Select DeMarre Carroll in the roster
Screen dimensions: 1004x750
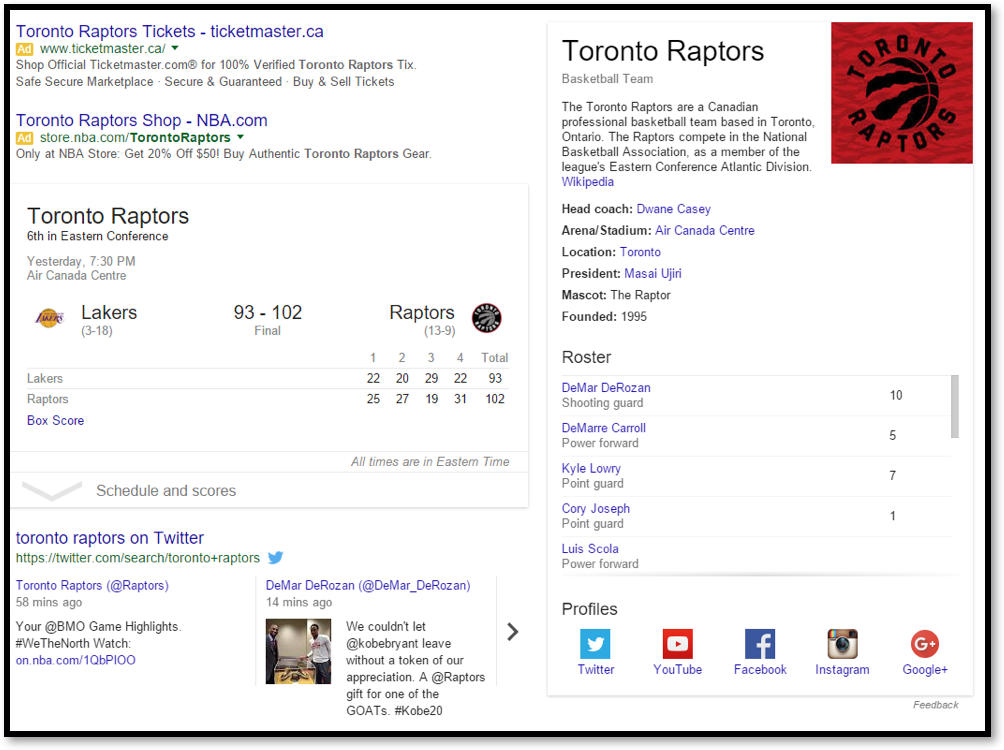(x=603, y=428)
